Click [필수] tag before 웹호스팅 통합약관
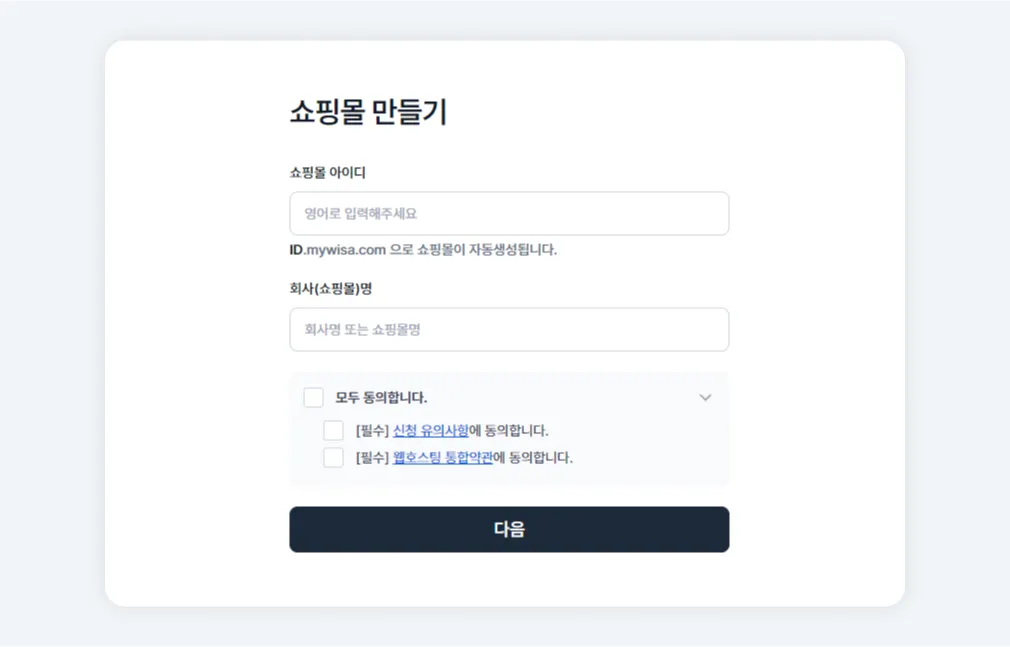The image size is (1010, 647). tap(371, 458)
